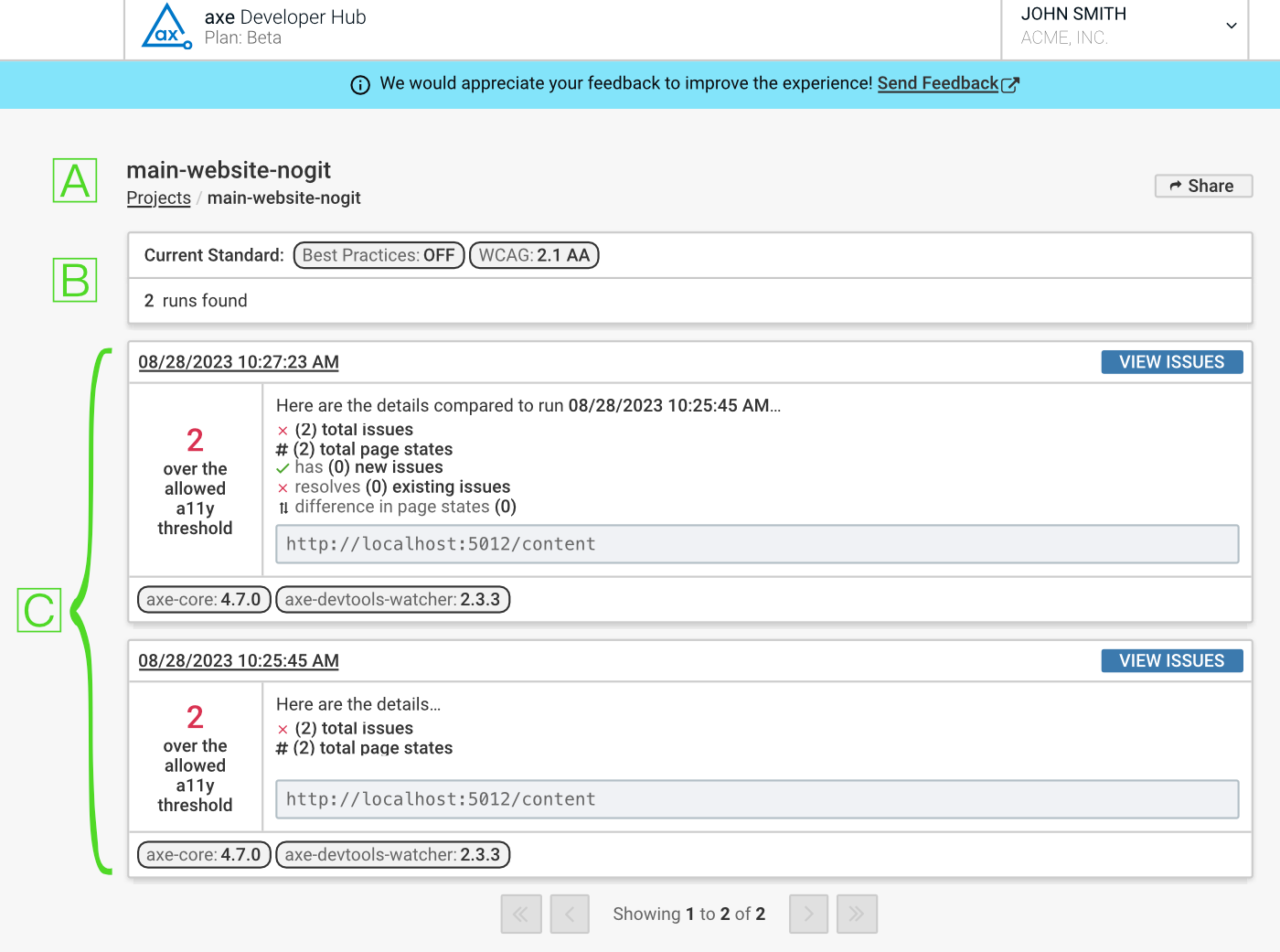Click the Share button

point(1202,186)
